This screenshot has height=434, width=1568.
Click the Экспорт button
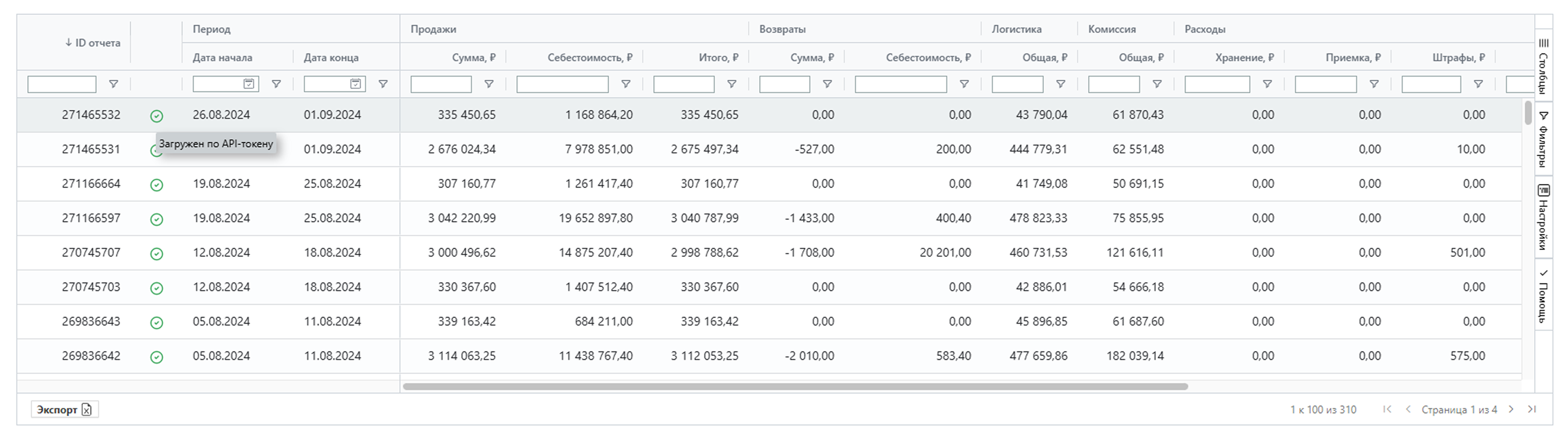click(x=65, y=409)
